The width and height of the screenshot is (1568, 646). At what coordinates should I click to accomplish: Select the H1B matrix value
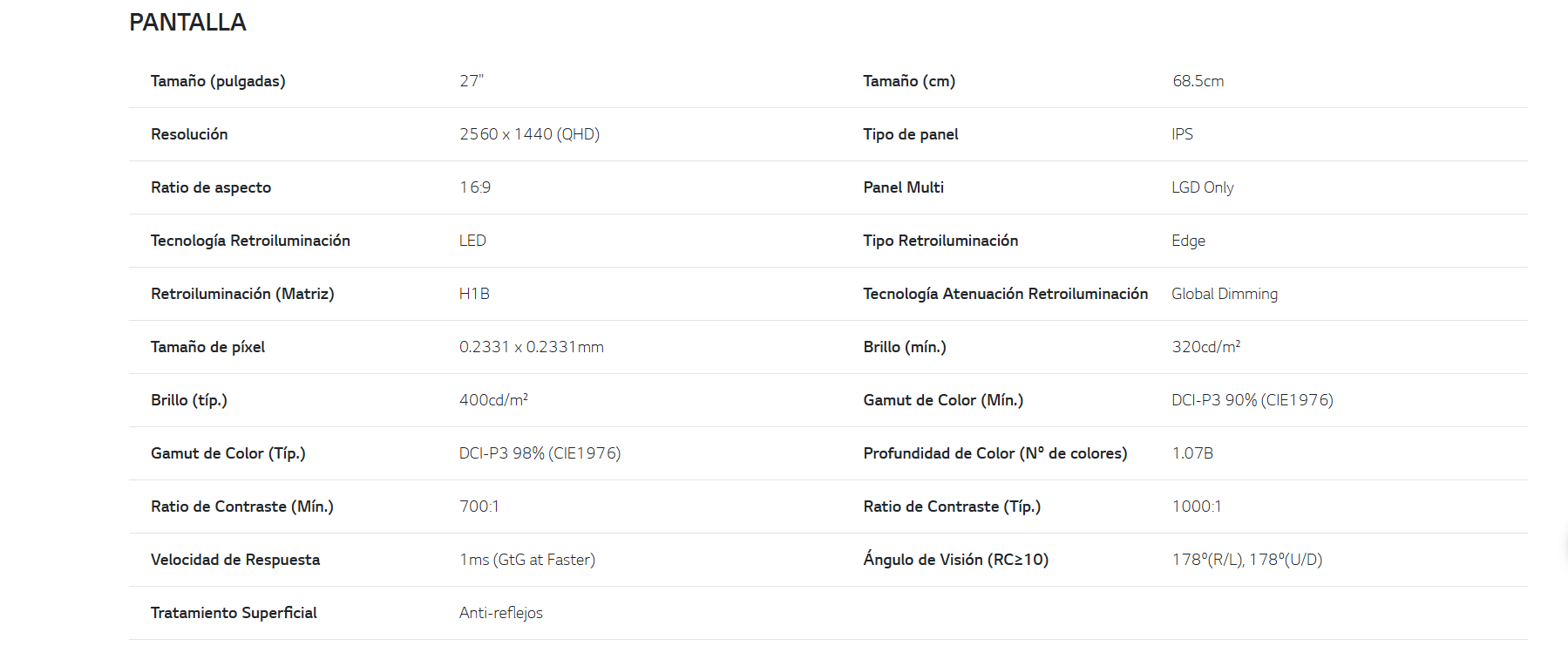pos(474,294)
